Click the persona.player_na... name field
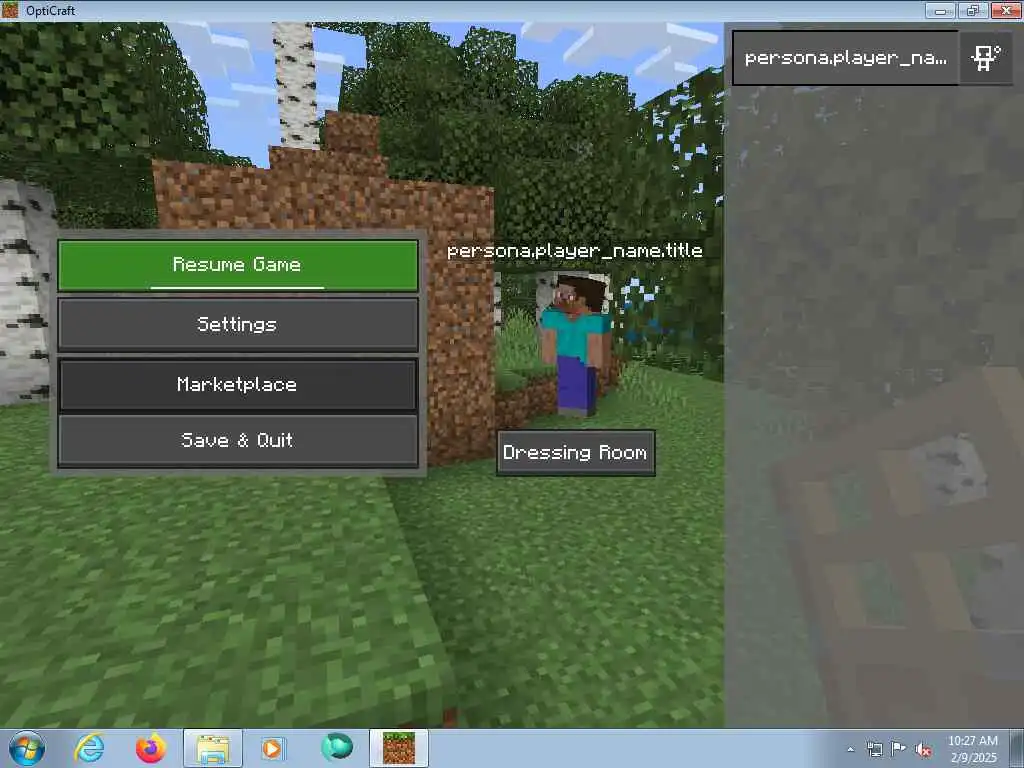1024x768 pixels. pyautogui.click(x=845, y=58)
